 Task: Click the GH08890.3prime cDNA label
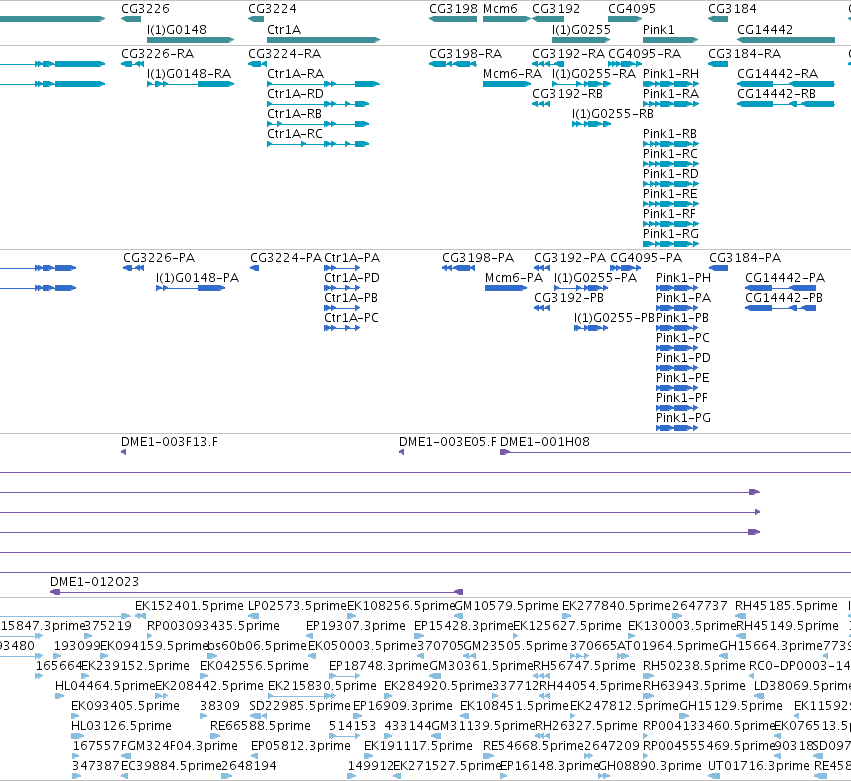click(650, 766)
